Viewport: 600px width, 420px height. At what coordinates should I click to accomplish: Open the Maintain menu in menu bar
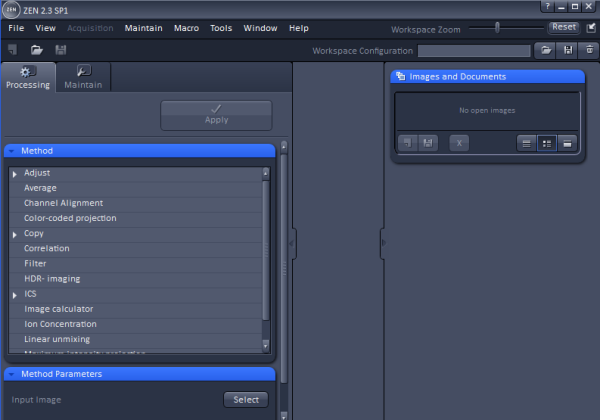click(x=143, y=28)
